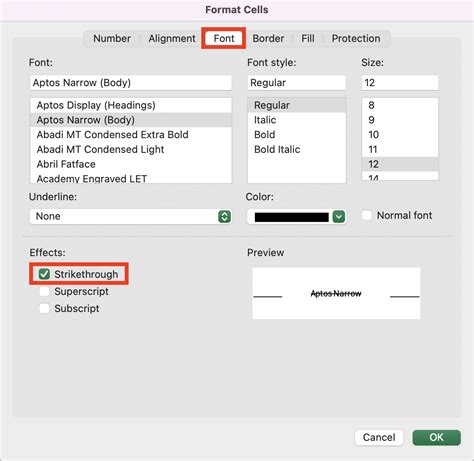
Task: Open the Underline style stepper arrows
Action: tap(225, 216)
